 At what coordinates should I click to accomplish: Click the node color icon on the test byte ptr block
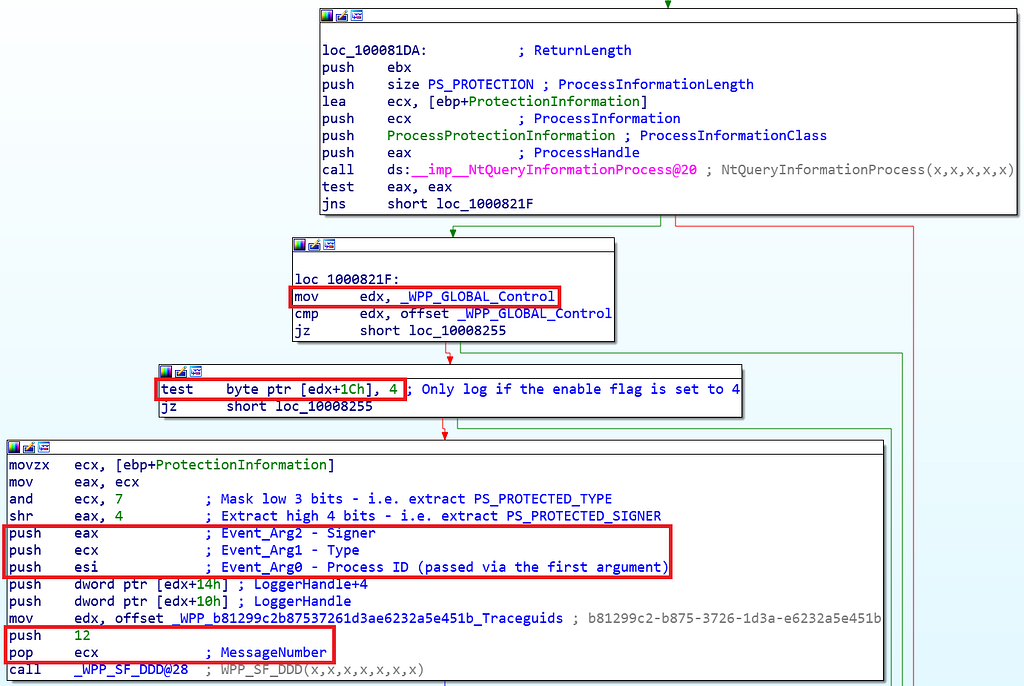[166, 372]
